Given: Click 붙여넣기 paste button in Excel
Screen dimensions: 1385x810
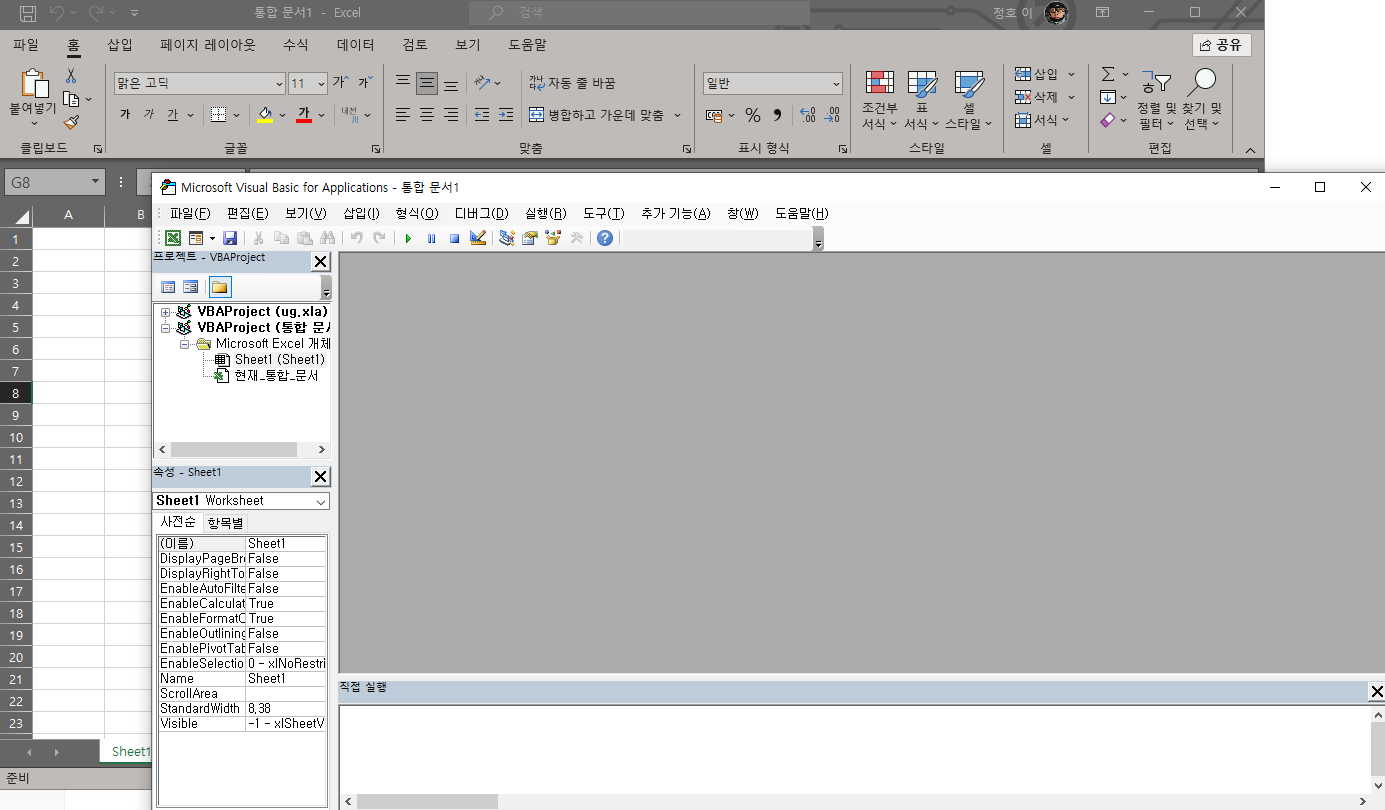Looking at the screenshot, I should [33, 99].
